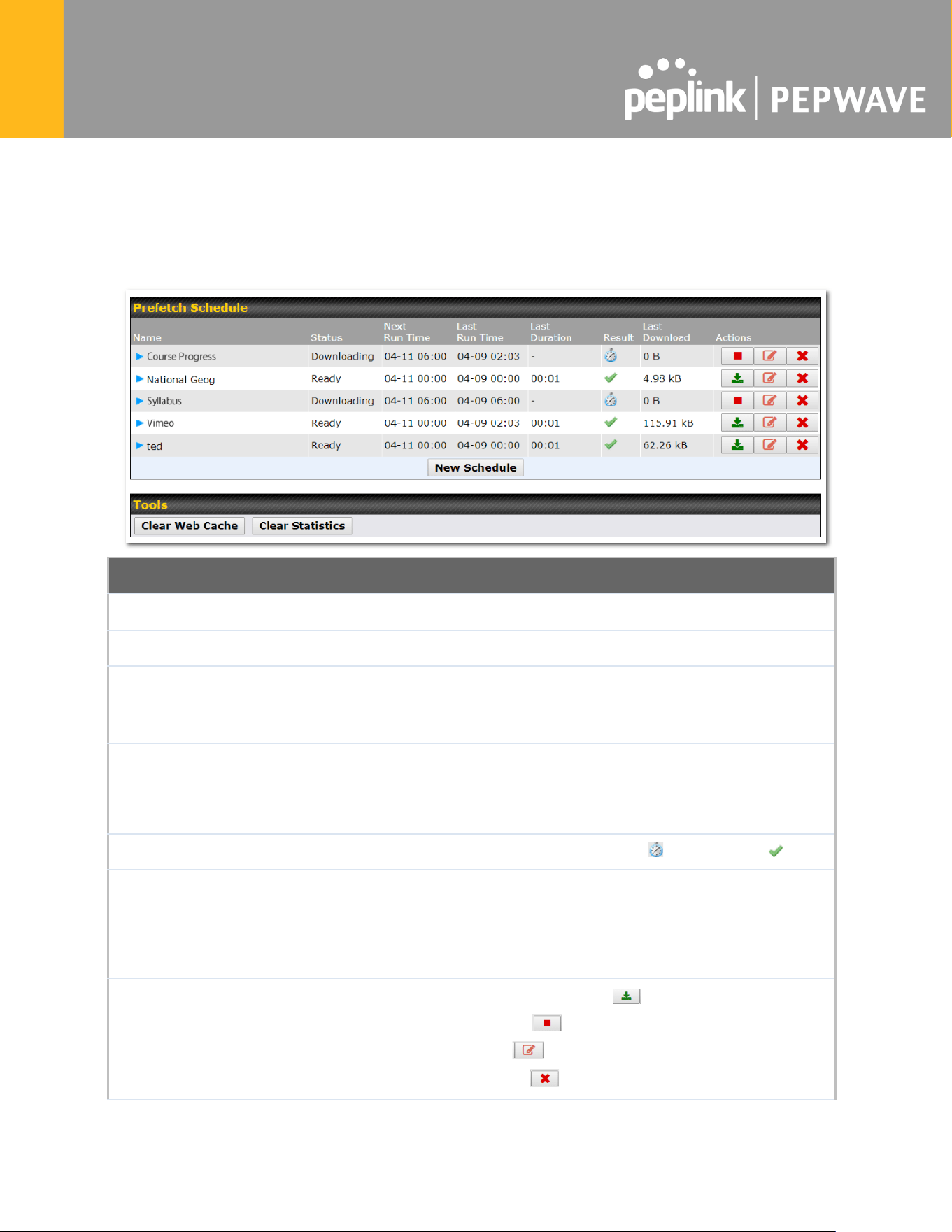Image resolution: width=952 pixels, height=1232 pixels.
Task: Click the success checkmark in Vimeo row
Action: click(x=611, y=423)
